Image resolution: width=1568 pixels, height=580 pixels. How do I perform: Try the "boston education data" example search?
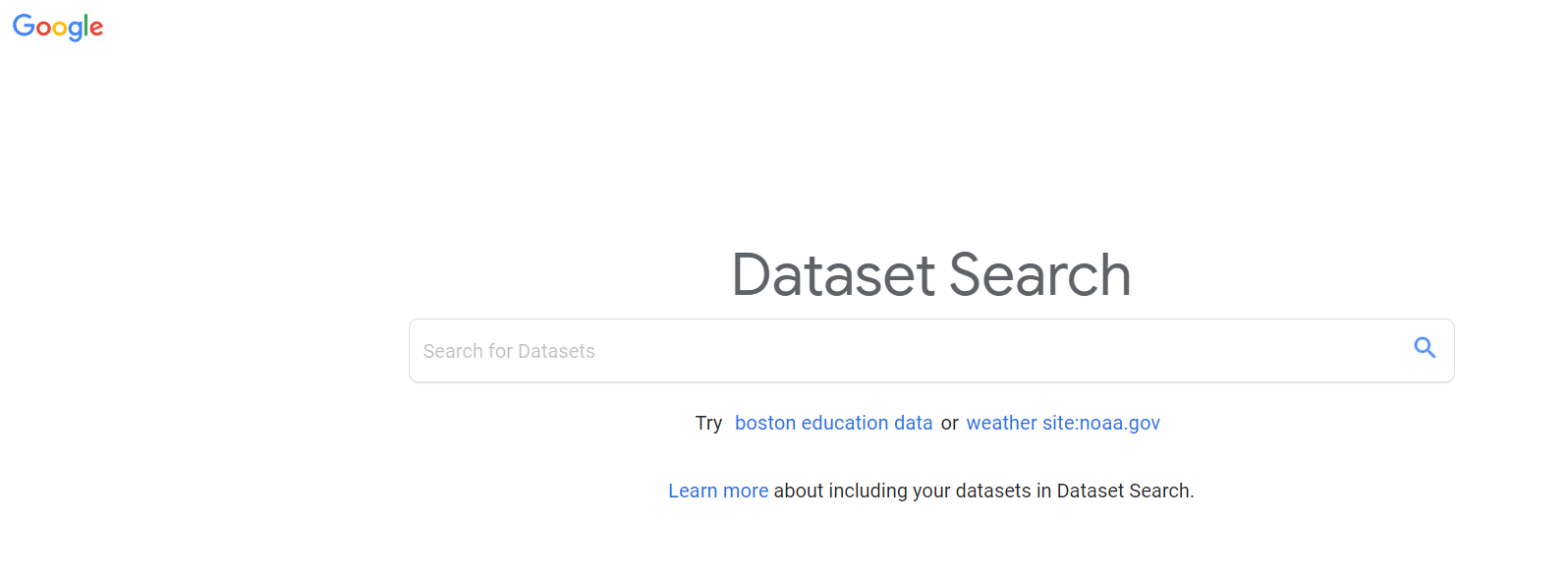[833, 423]
